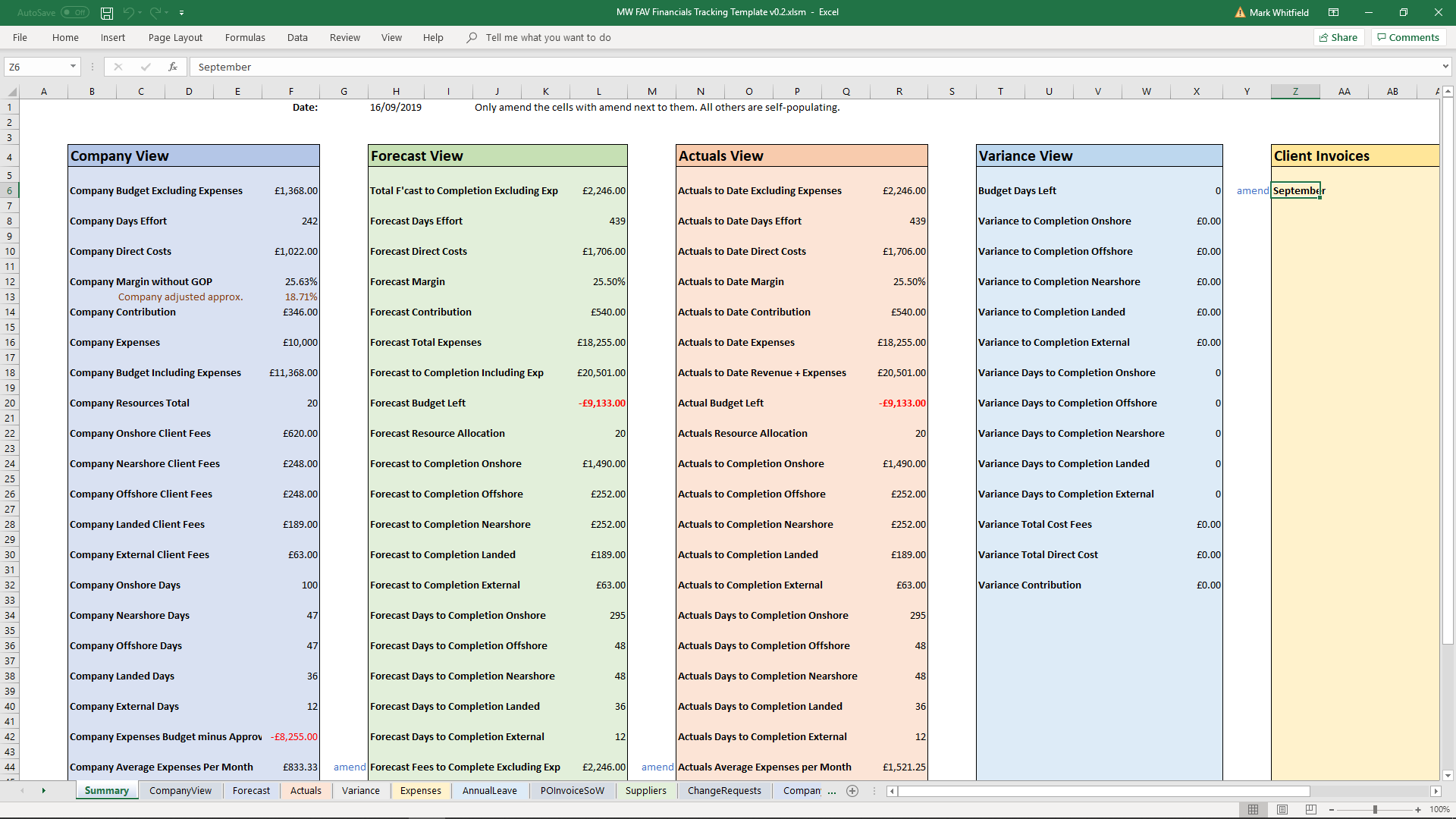The height and width of the screenshot is (819, 1456).
Task: Switch to Page Layout view icon
Action: coord(1282,809)
